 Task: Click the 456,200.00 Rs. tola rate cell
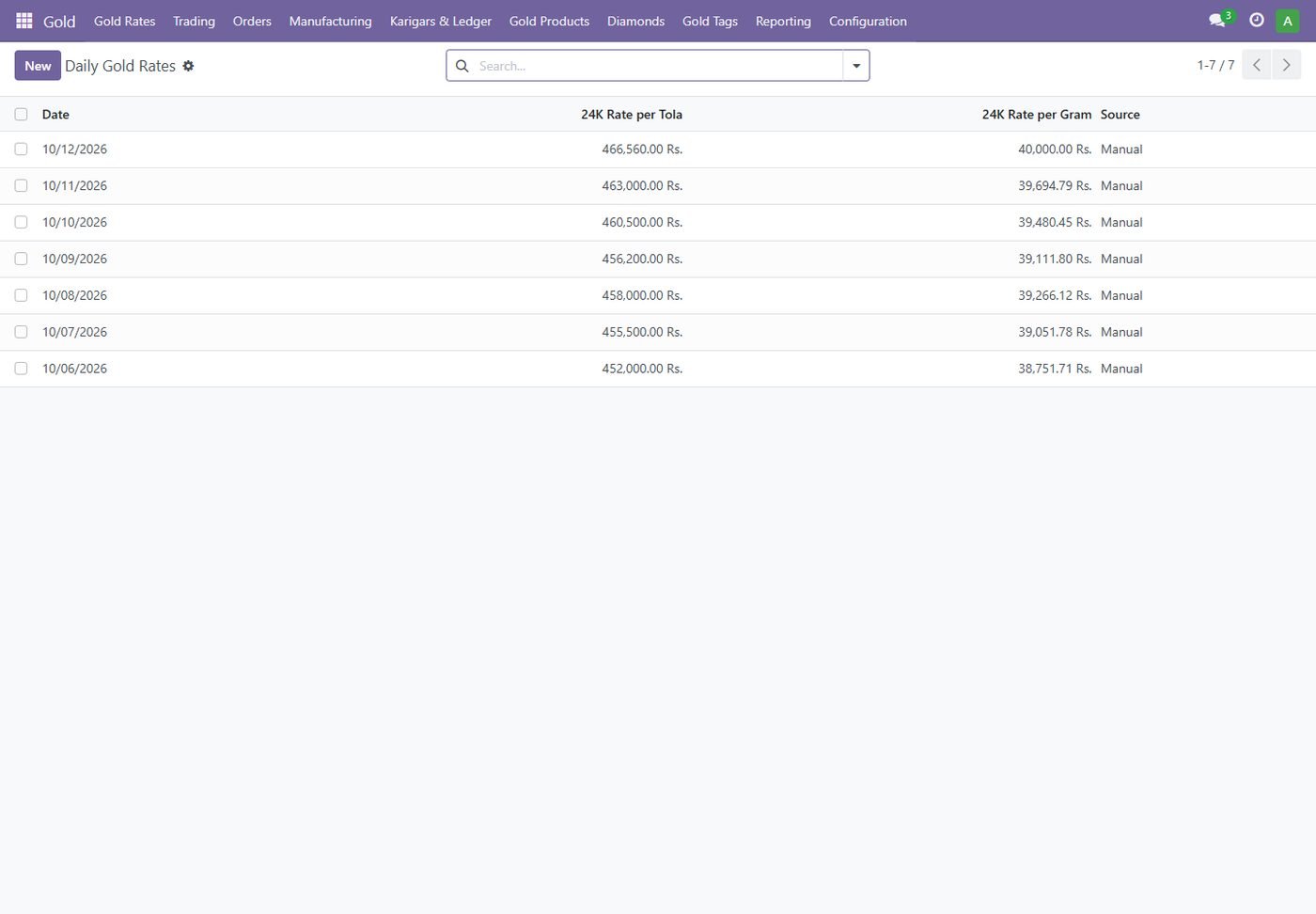(642, 260)
